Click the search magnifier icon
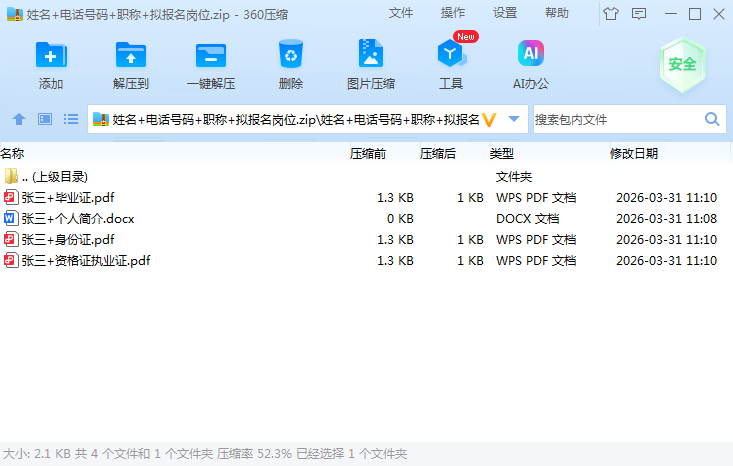733x466 pixels. pyautogui.click(x=712, y=120)
